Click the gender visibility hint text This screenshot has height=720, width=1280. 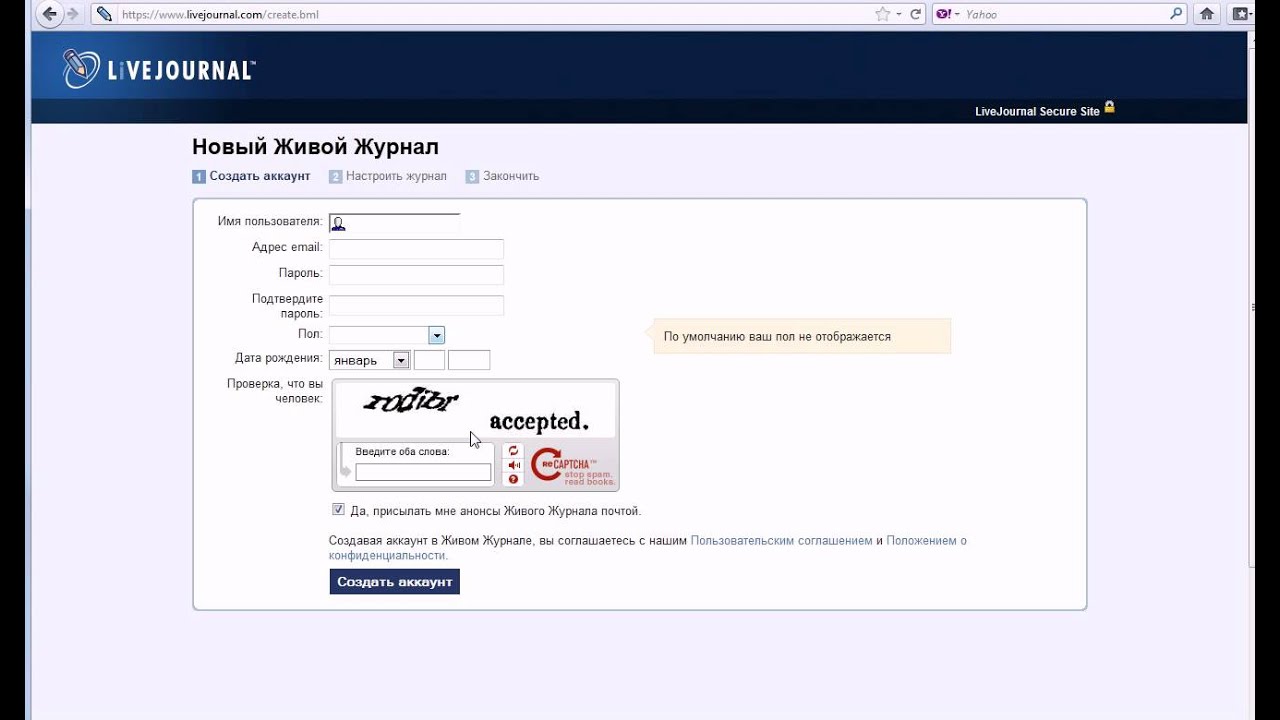point(777,337)
